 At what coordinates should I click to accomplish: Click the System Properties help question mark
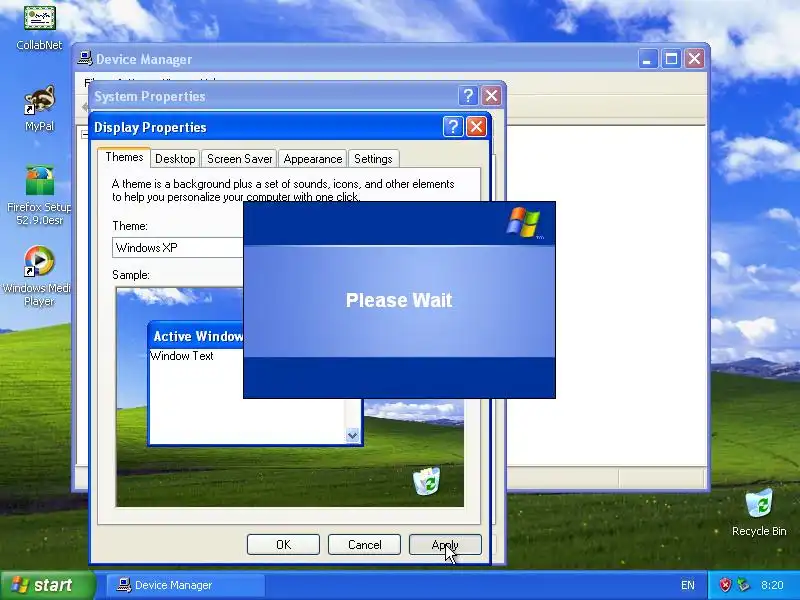pyautogui.click(x=468, y=95)
